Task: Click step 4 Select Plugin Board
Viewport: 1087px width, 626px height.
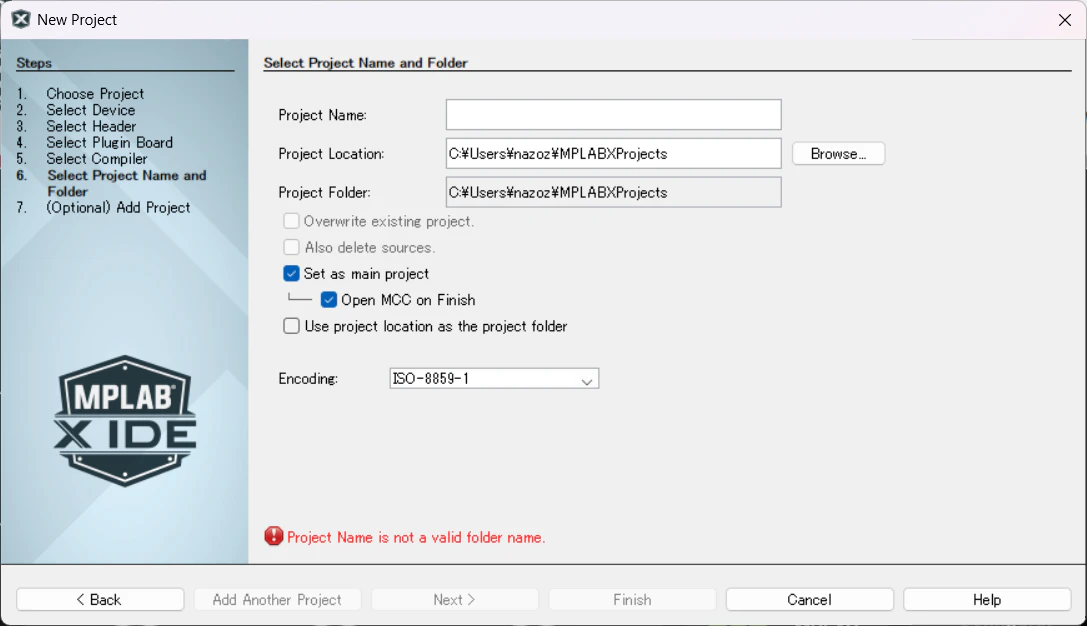Action: point(110,143)
